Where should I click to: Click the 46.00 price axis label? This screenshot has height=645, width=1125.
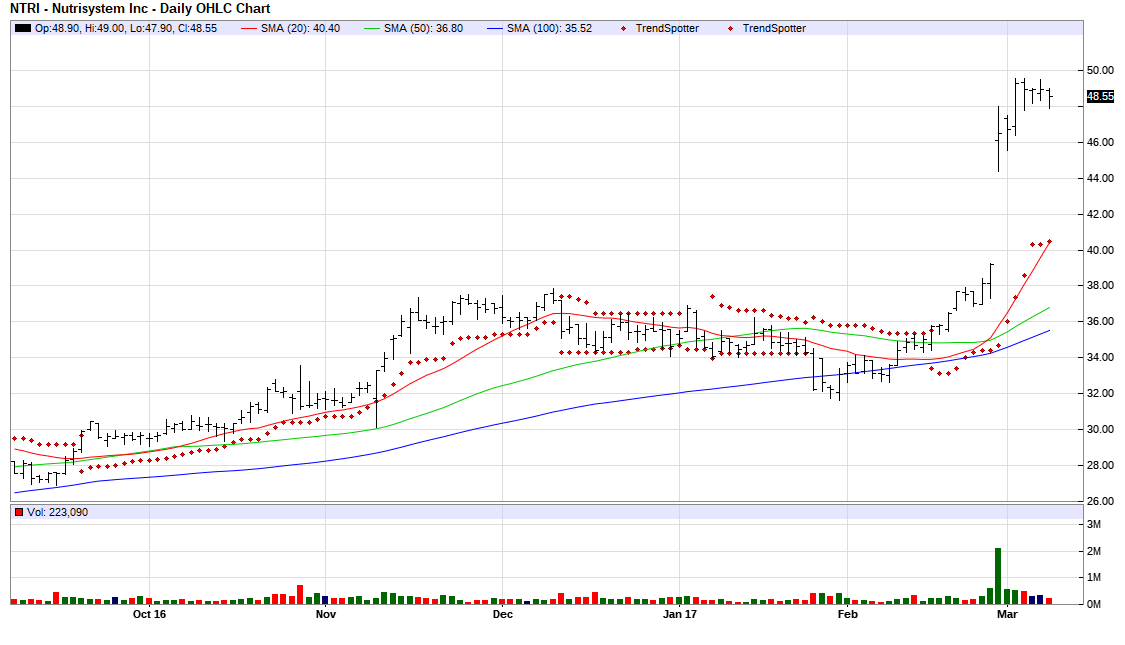coord(1100,142)
